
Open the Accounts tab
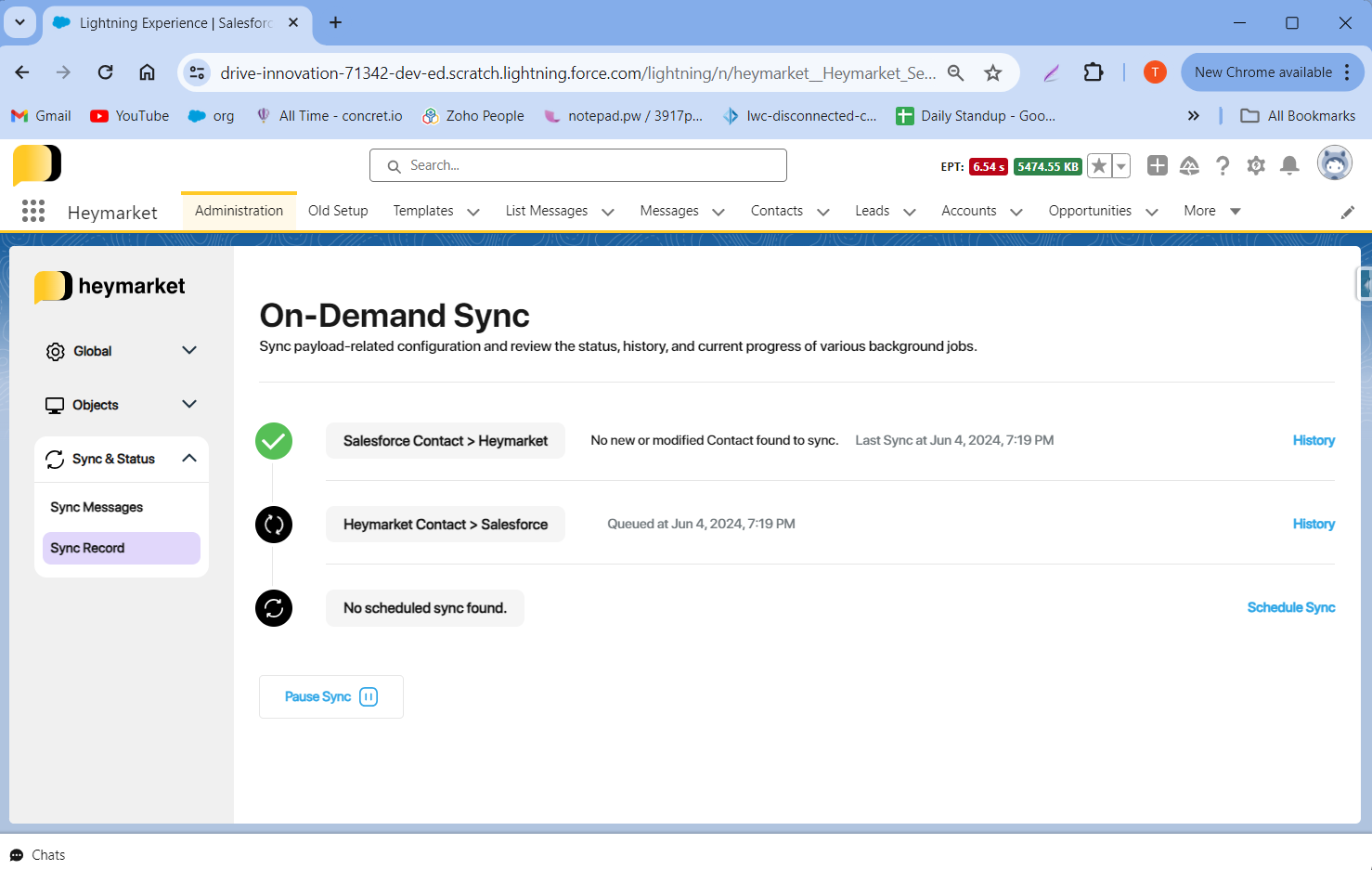[x=969, y=211]
